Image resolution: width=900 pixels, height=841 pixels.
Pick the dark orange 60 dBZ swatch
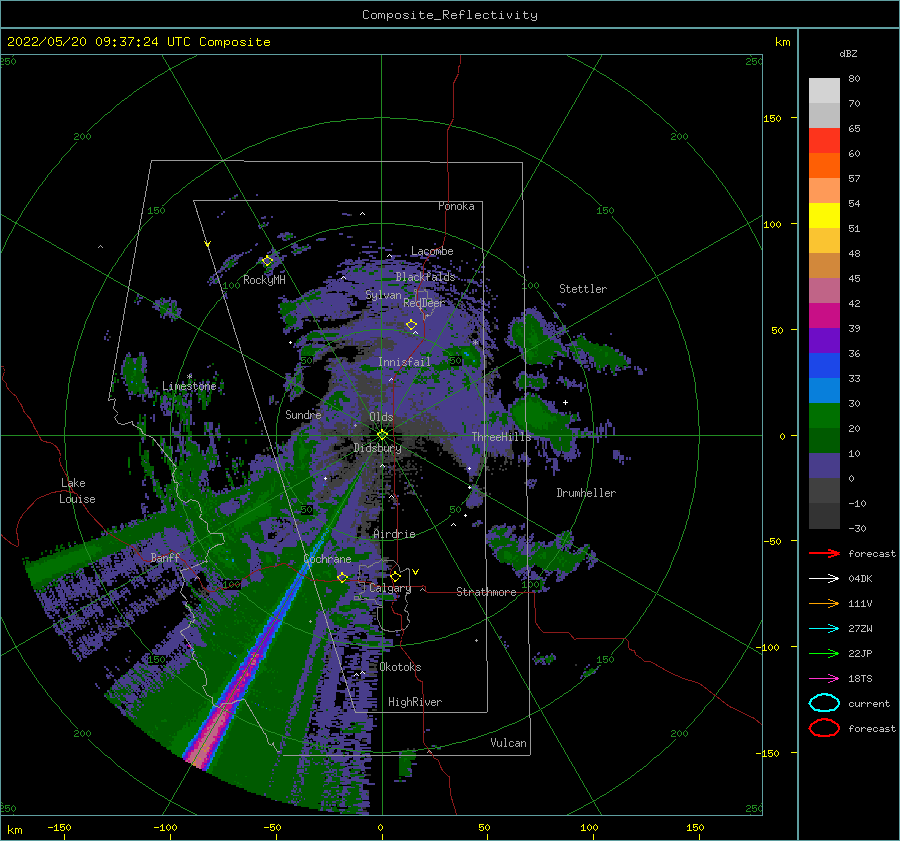tap(824, 165)
